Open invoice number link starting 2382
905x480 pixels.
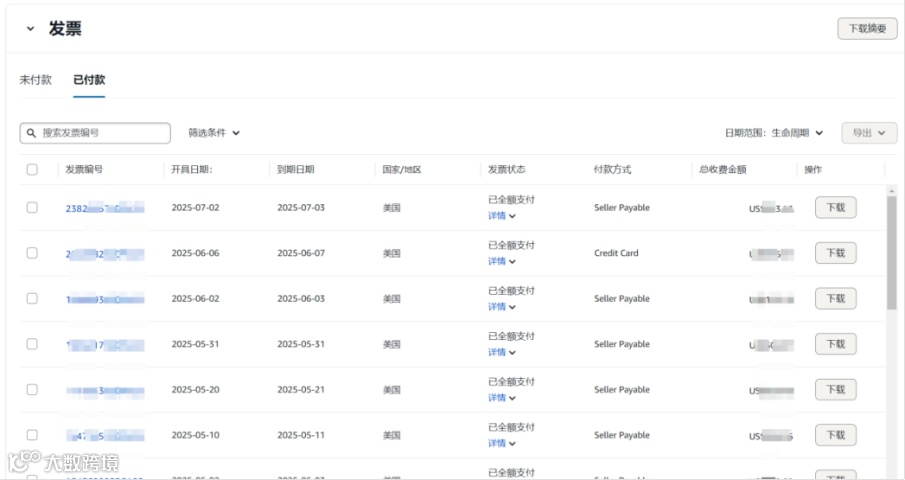104,208
